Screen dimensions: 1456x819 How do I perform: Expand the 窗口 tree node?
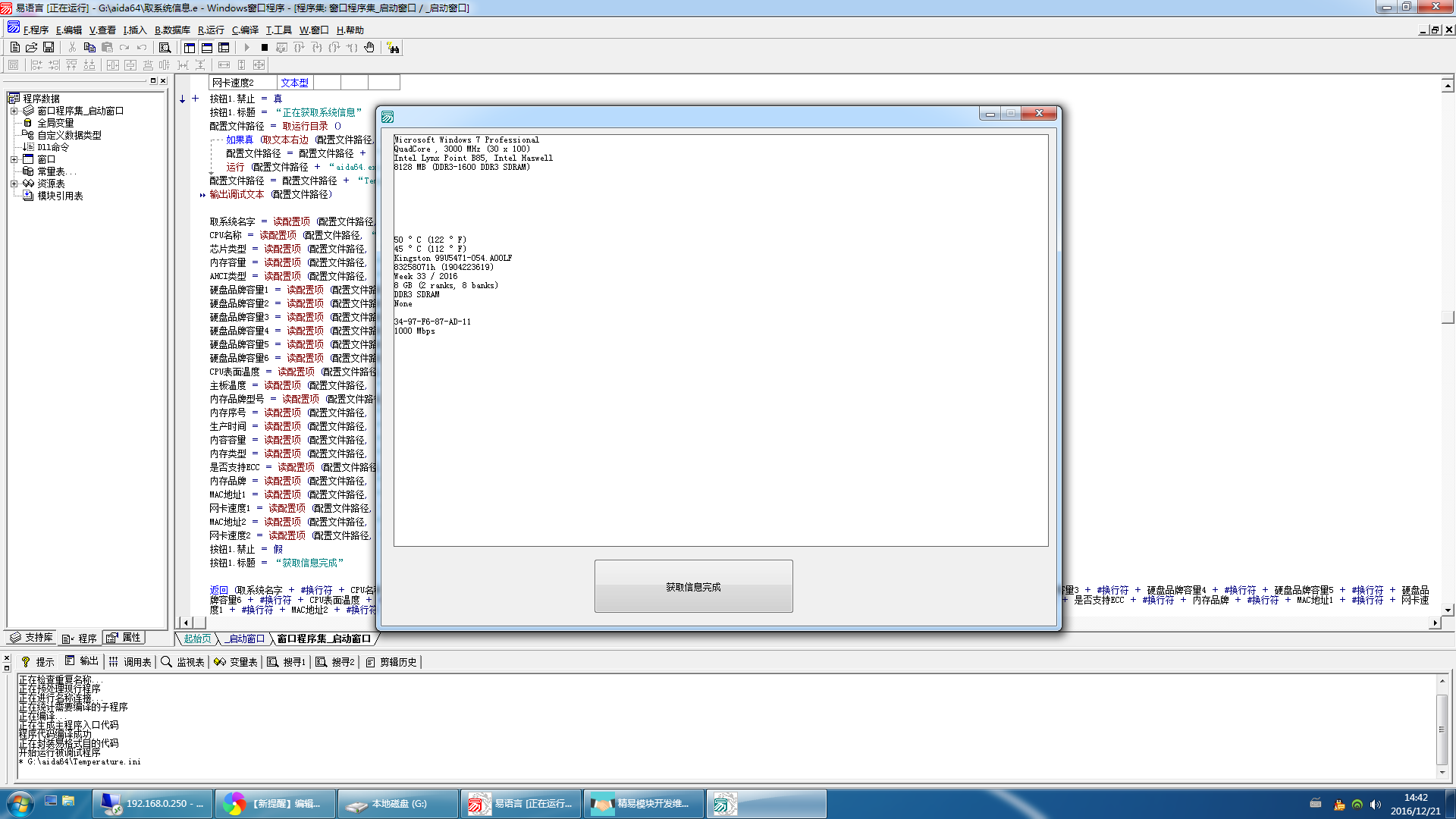tap(14, 159)
